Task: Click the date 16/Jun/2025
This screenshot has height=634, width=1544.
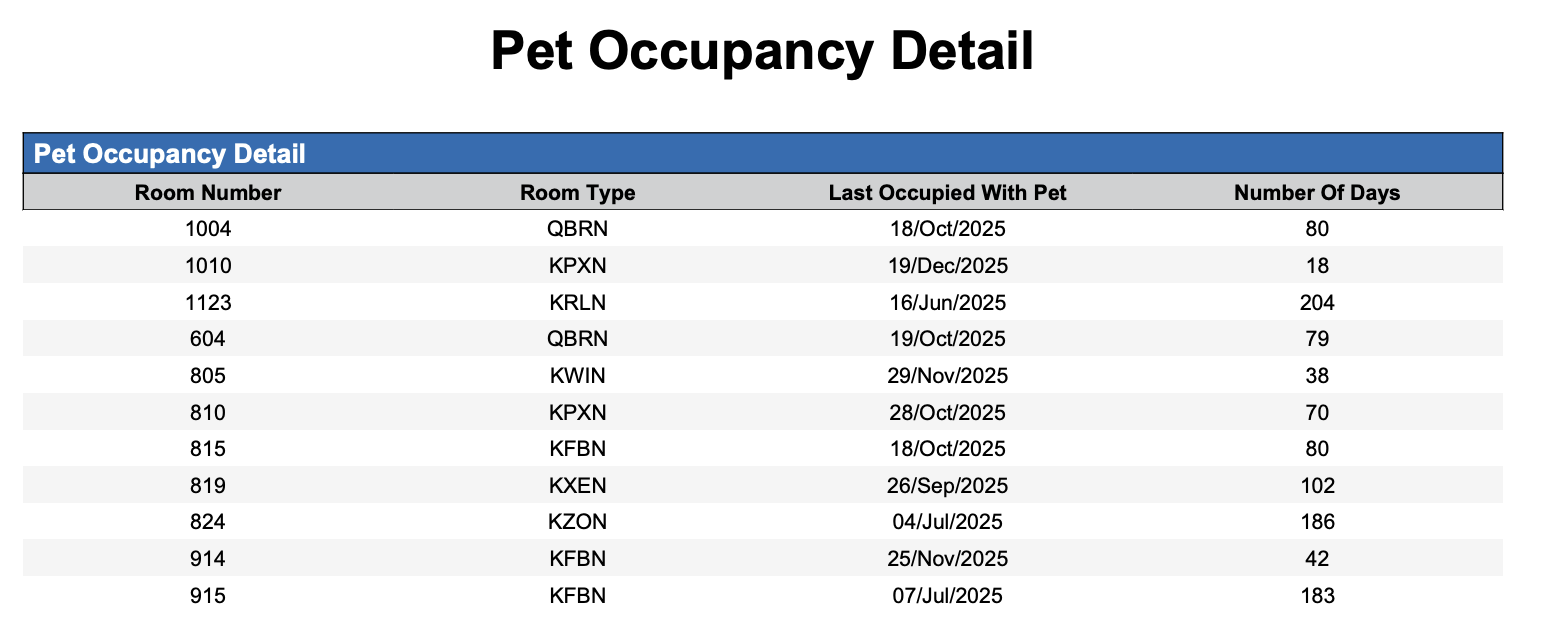Action: pyautogui.click(x=947, y=302)
